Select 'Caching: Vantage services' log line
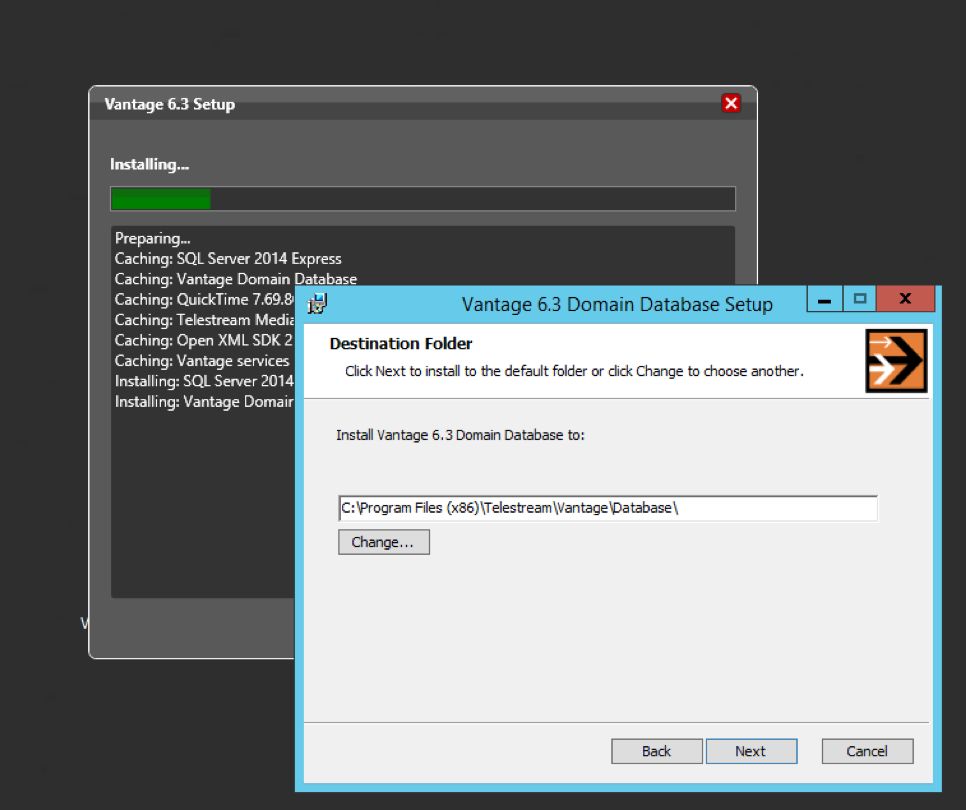The width and height of the screenshot is (966, 810). pos(202,360)
